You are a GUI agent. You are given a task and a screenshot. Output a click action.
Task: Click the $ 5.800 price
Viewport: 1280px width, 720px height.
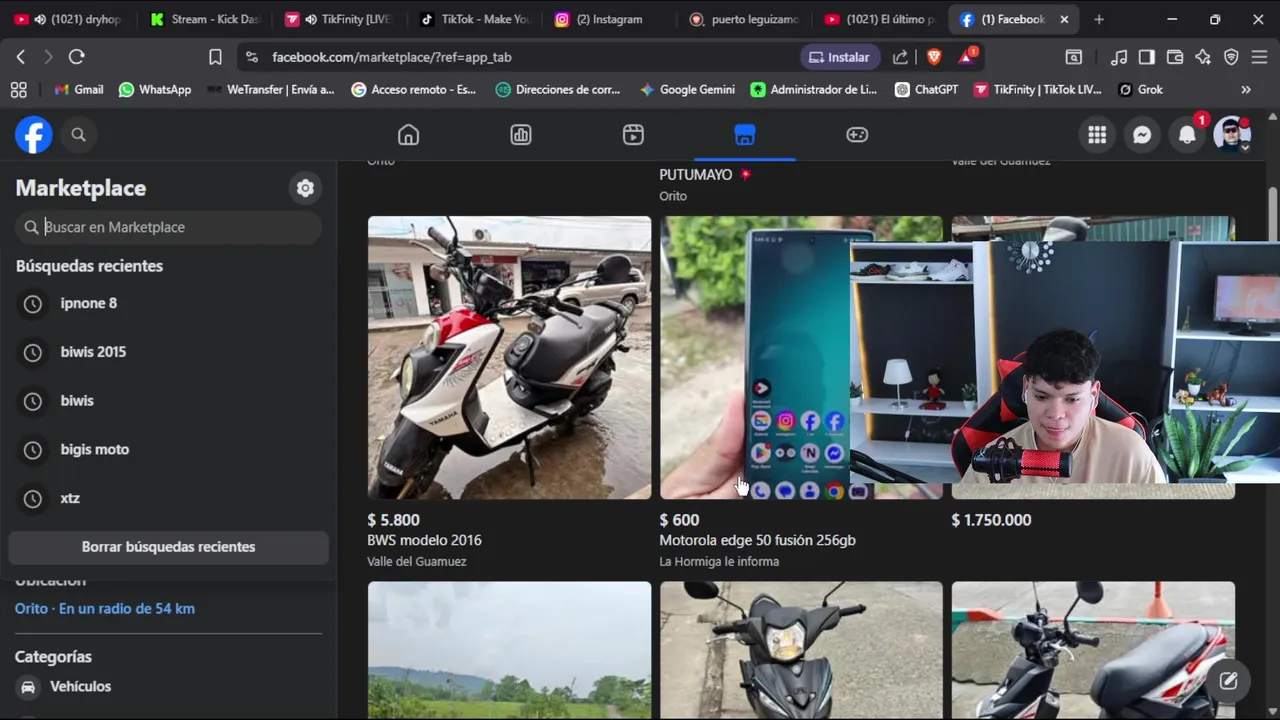tap(393, 520)
